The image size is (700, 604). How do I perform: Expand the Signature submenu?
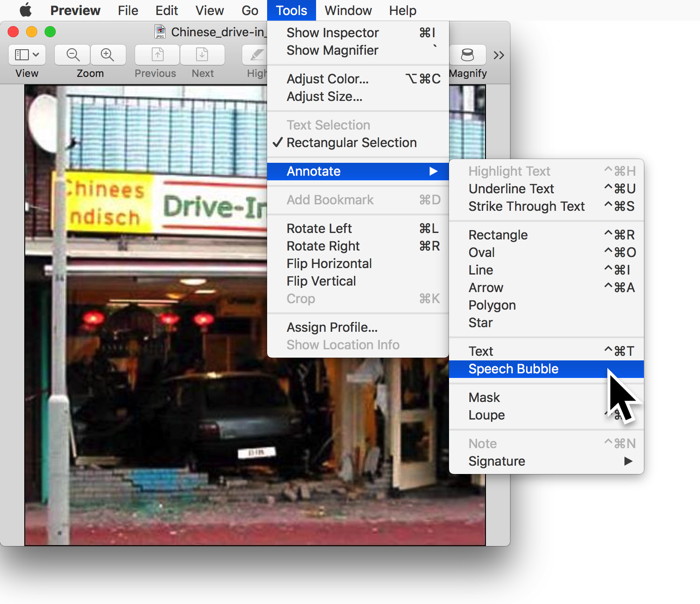(x=546, y=461)
